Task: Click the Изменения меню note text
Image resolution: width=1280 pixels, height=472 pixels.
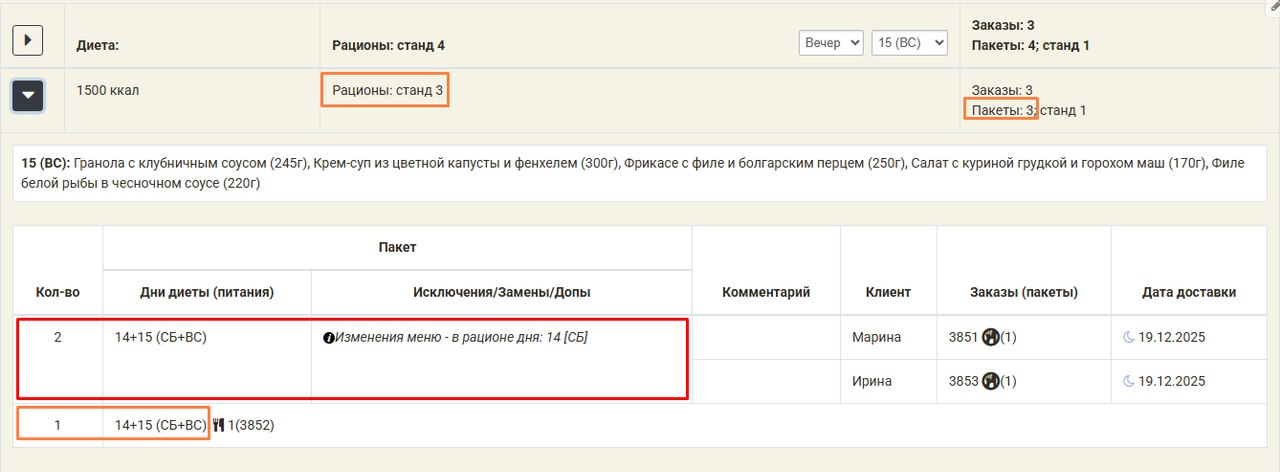Action: click(461, 338)
